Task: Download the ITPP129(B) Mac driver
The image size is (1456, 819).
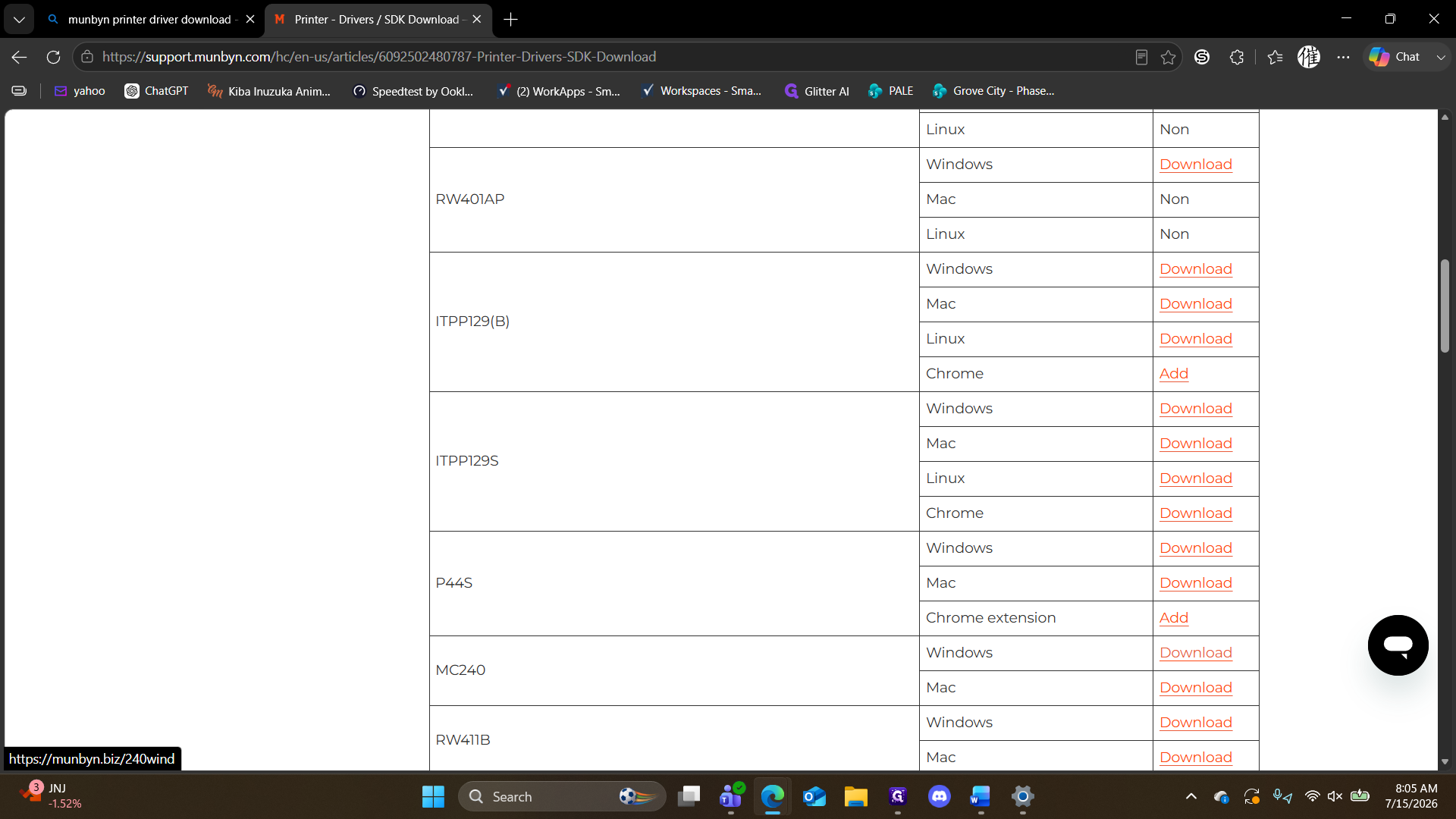Action: click(x=1196, y=304)
